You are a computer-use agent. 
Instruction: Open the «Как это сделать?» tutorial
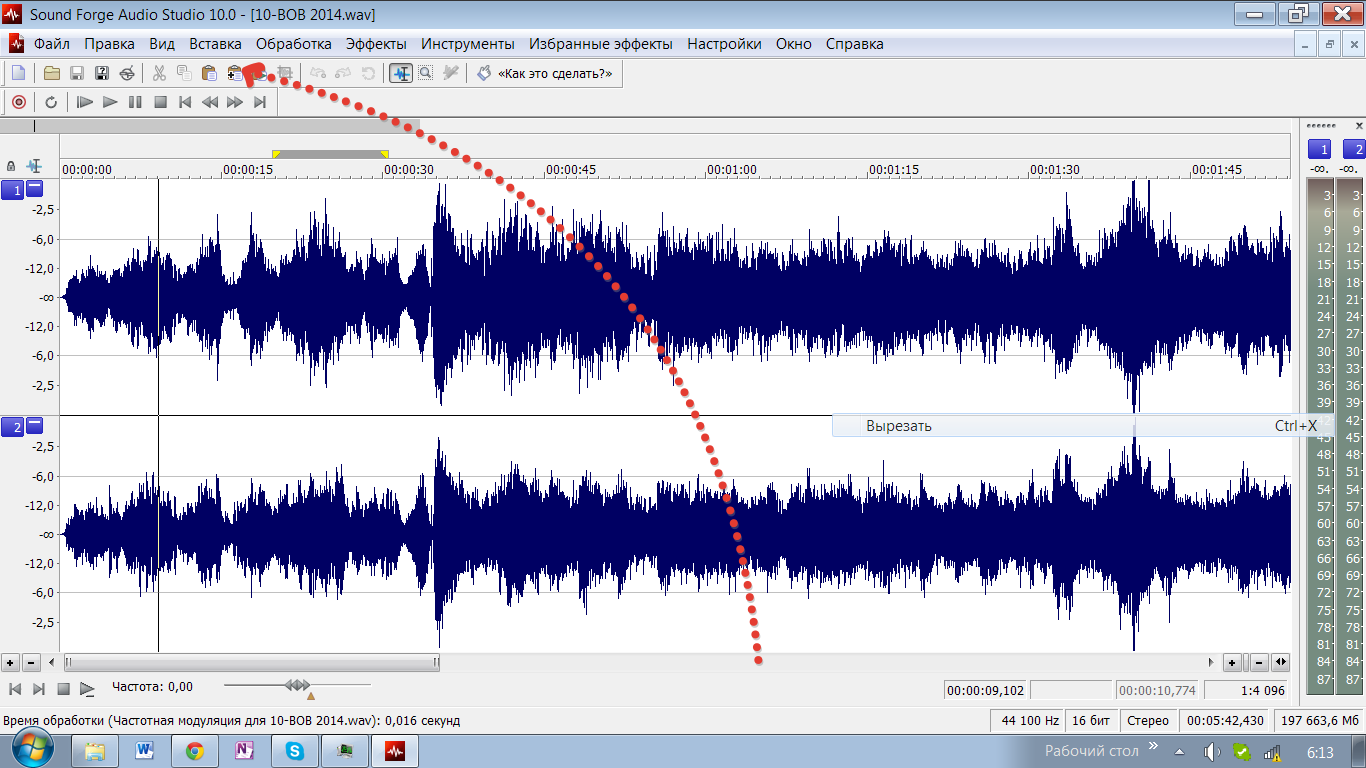click(545, 73)
